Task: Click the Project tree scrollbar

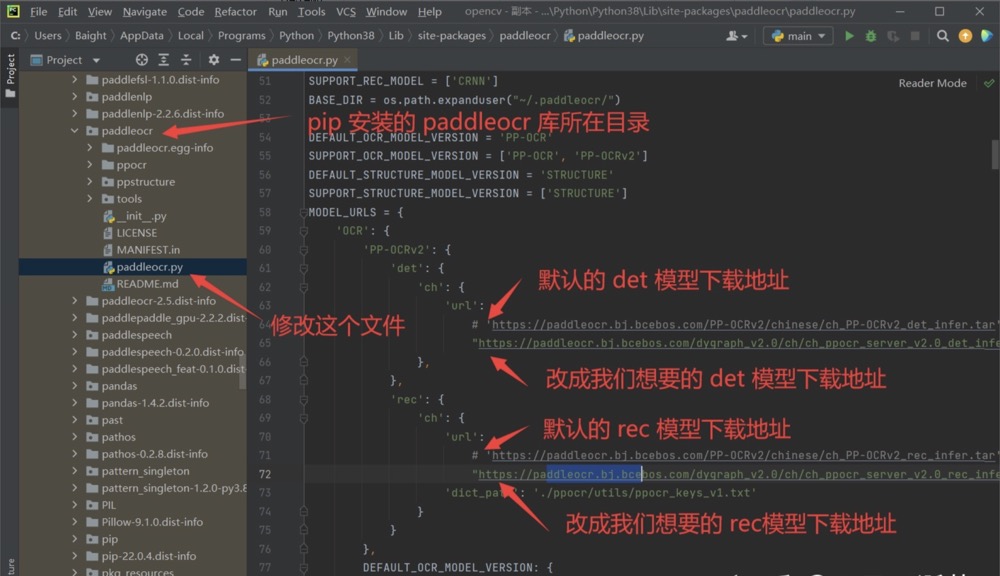Action: coord(242,373)
